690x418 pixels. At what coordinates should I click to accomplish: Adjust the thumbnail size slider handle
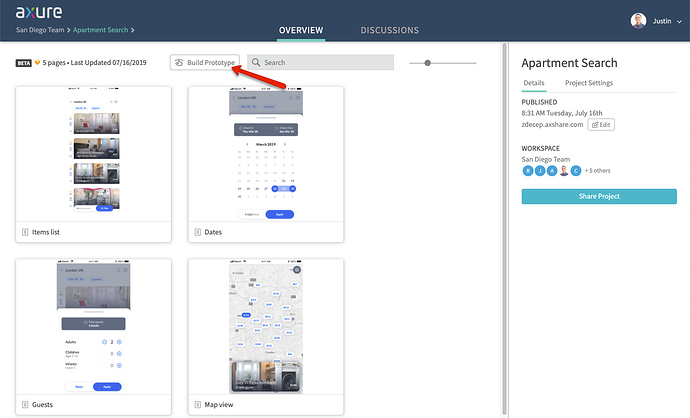tap(427, 63)
